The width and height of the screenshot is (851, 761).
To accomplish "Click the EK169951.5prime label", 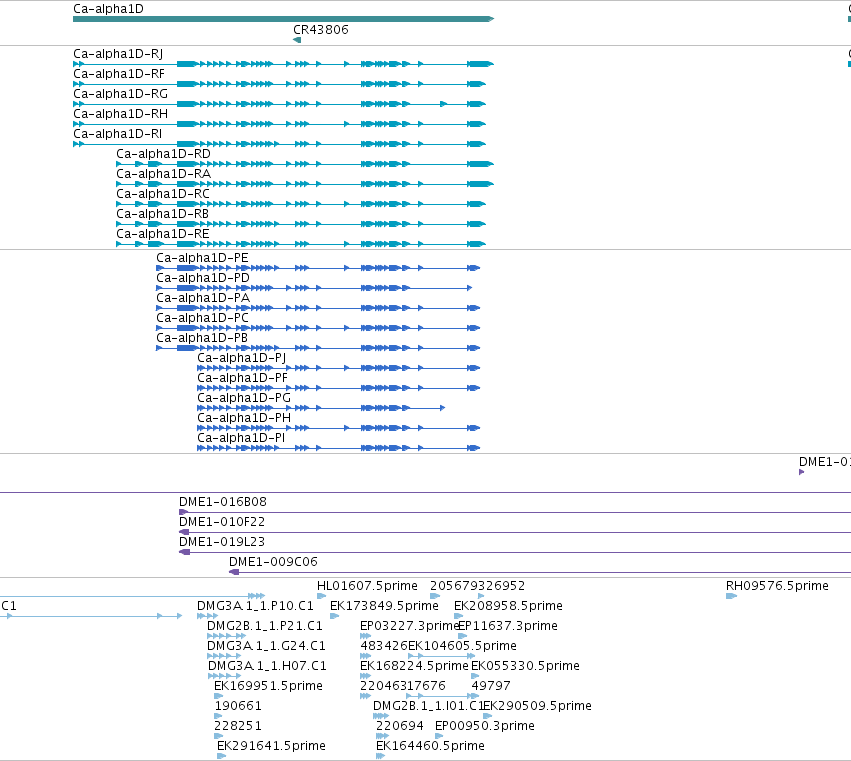I will pos(268,687).
